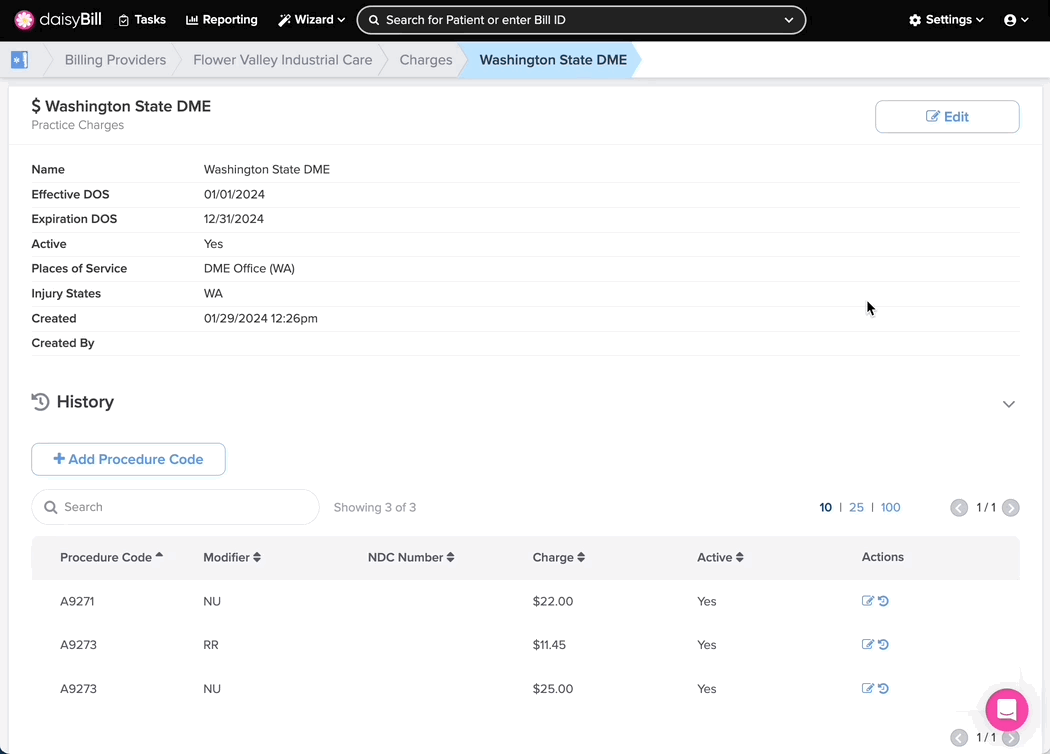1050x754 pixels.
Task: Edit procedure code A9271 NU row
Action: 867,601
